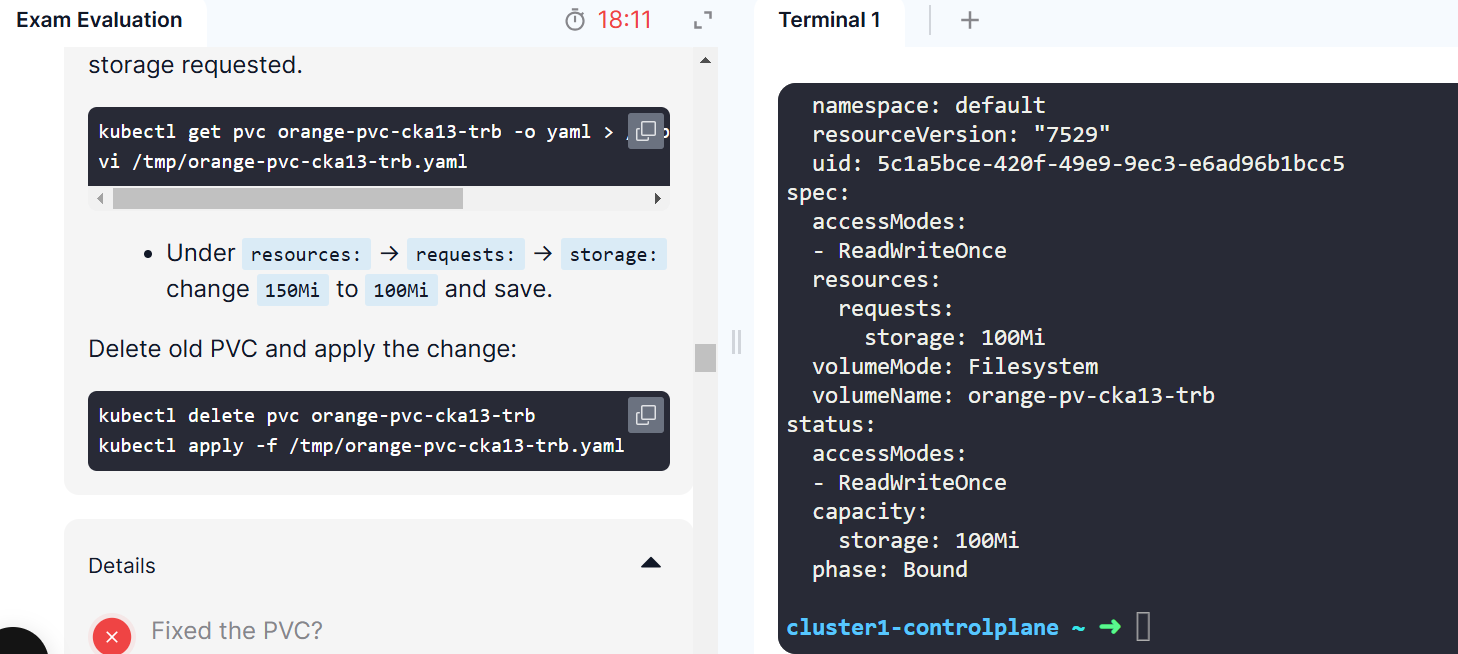Click the solution panel's vertical scrollbar thumb
The height and width of the screenshot is (654, 1458).
tap(706, 357)
